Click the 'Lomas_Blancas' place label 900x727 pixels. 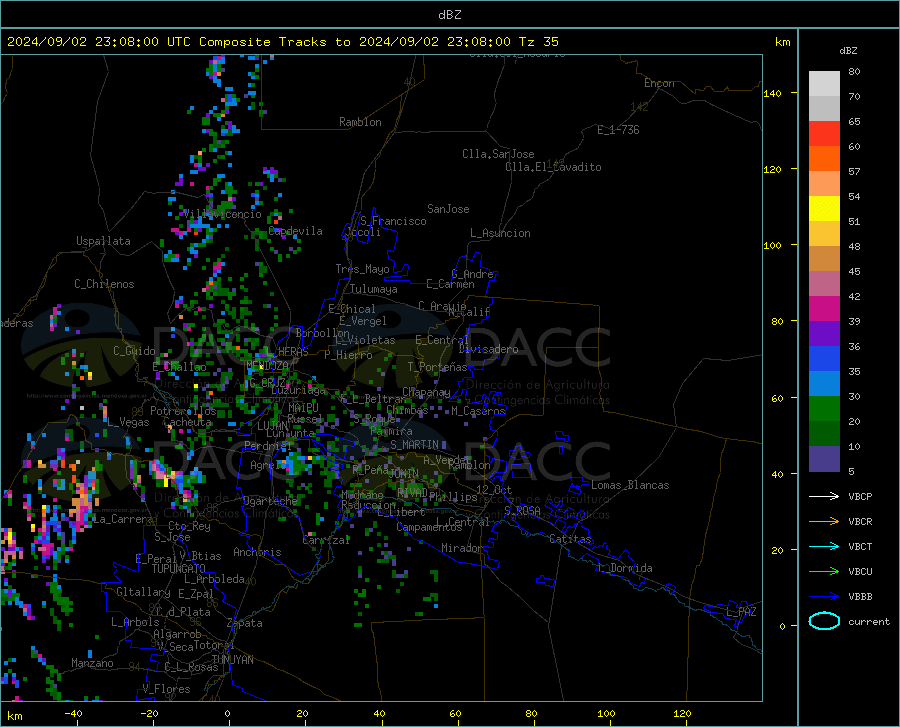point(630,485)
